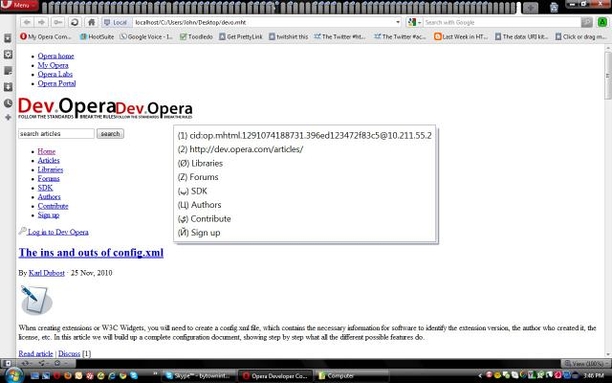
Task: Click the Wand key password button
Action: point(58,22)
